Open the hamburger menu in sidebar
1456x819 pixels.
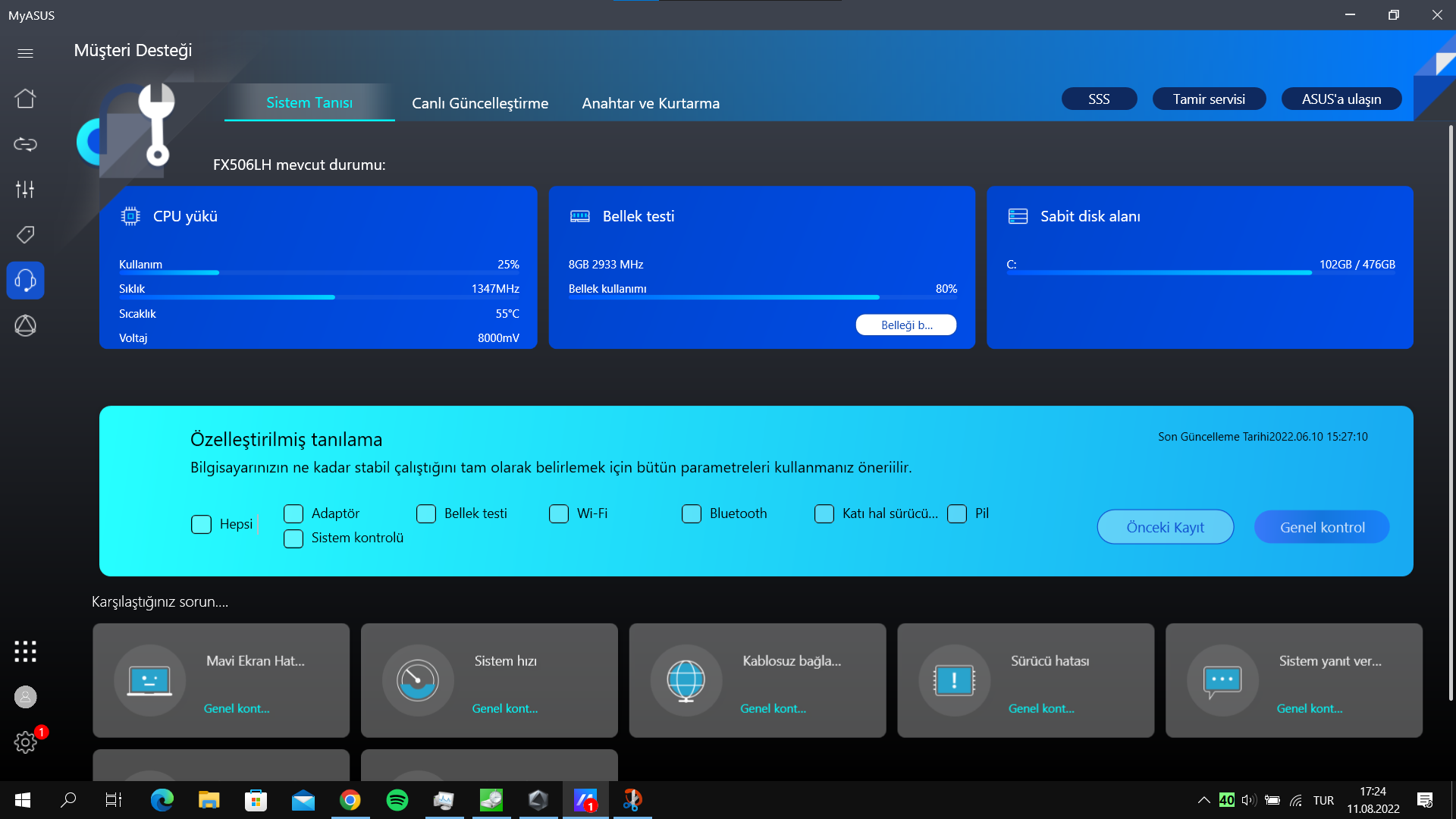tap(25, 53)
